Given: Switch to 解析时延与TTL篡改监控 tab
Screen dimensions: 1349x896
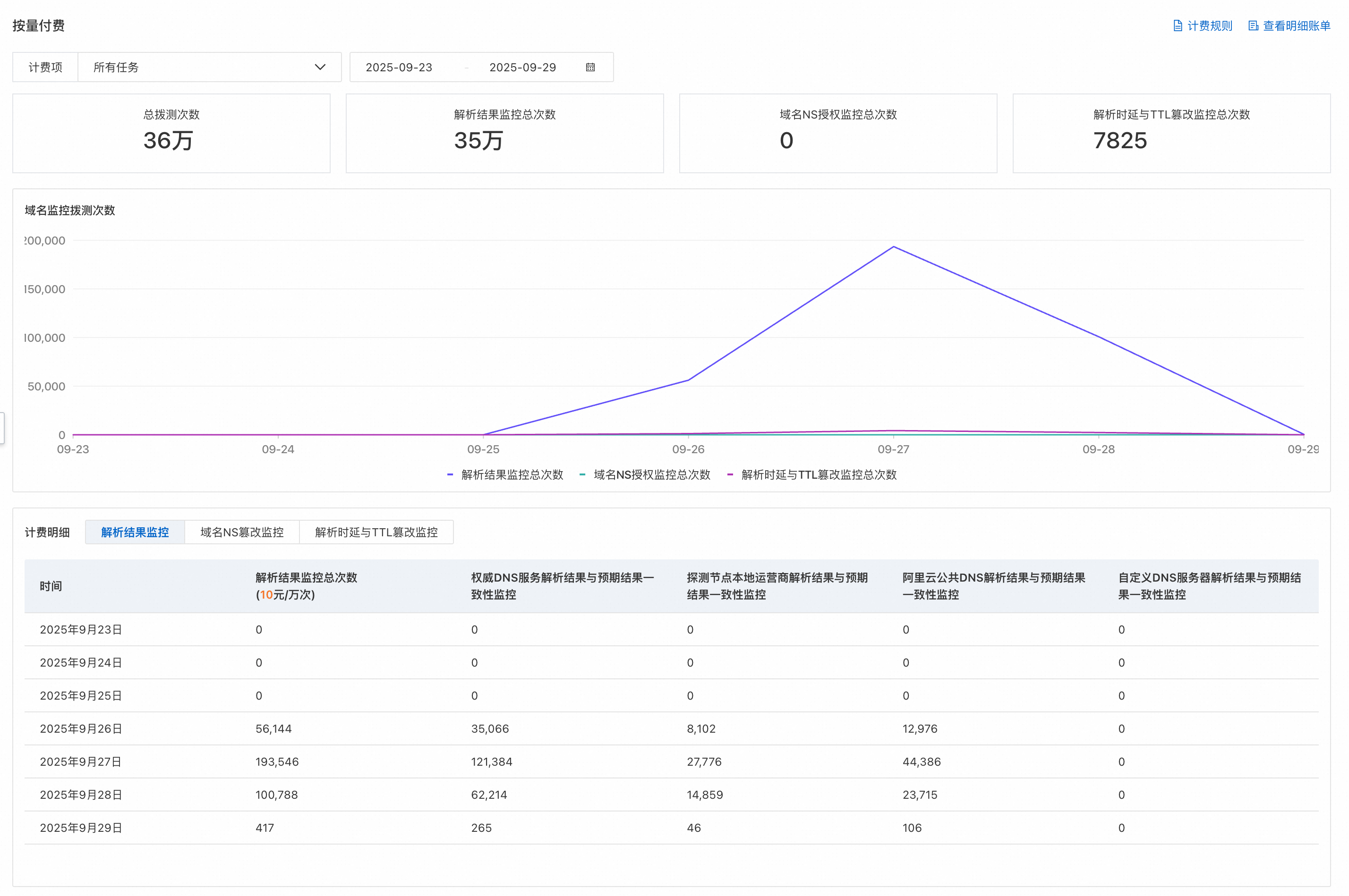Looking at the screenshot, I should tap(376, 532).
